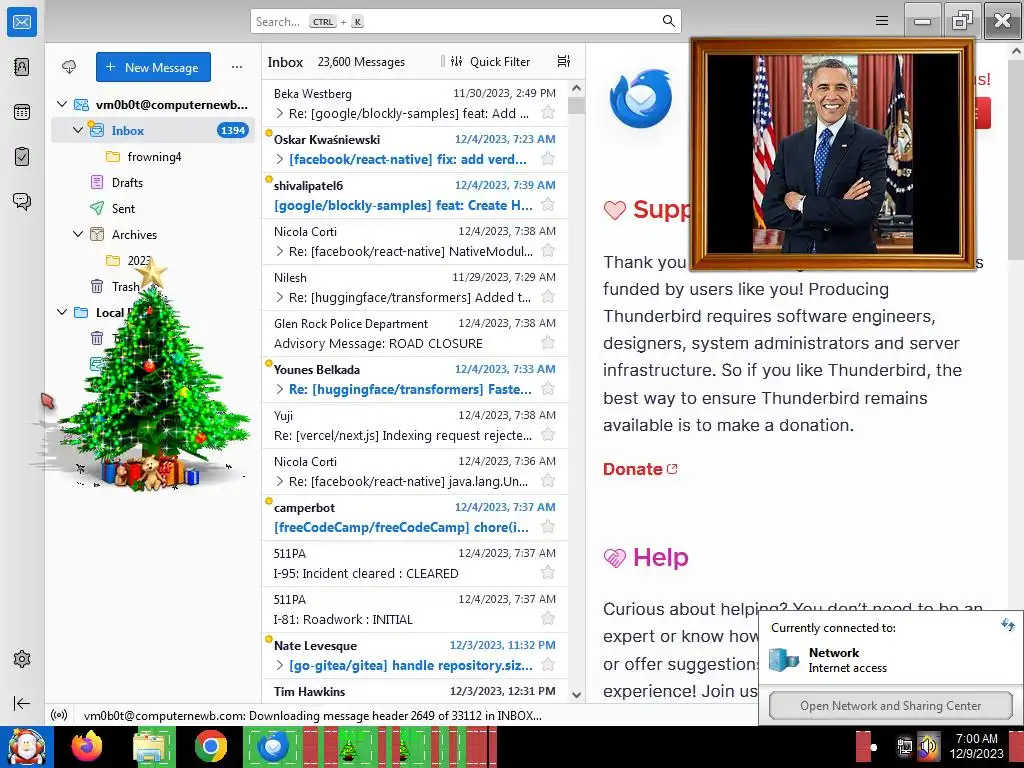
Task: Open the Yuji vercel/next.js message
Action: (x=415, y=425)
